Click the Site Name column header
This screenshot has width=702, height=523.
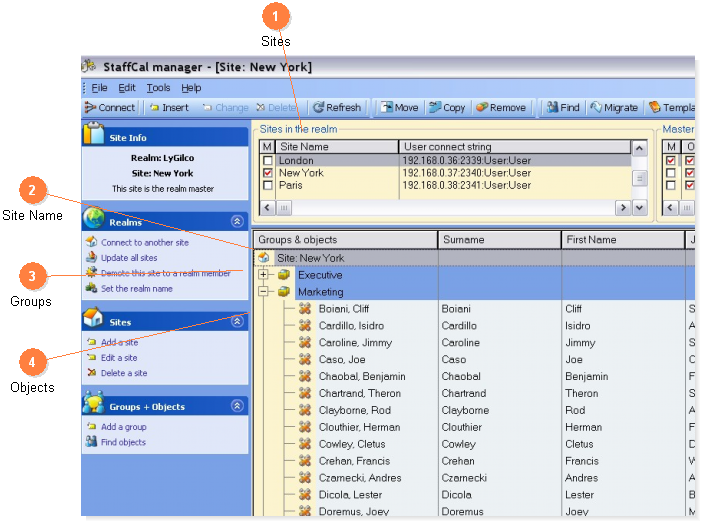coord(336,146)
